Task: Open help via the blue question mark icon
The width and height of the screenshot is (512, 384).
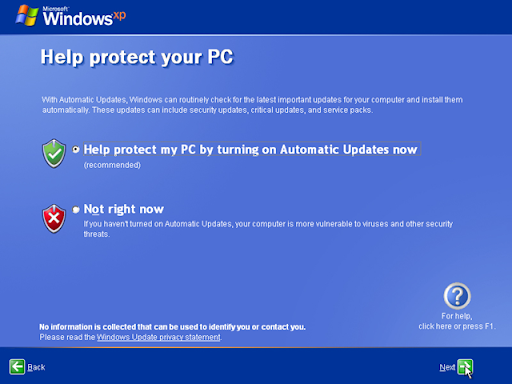Action: [457, 296]
